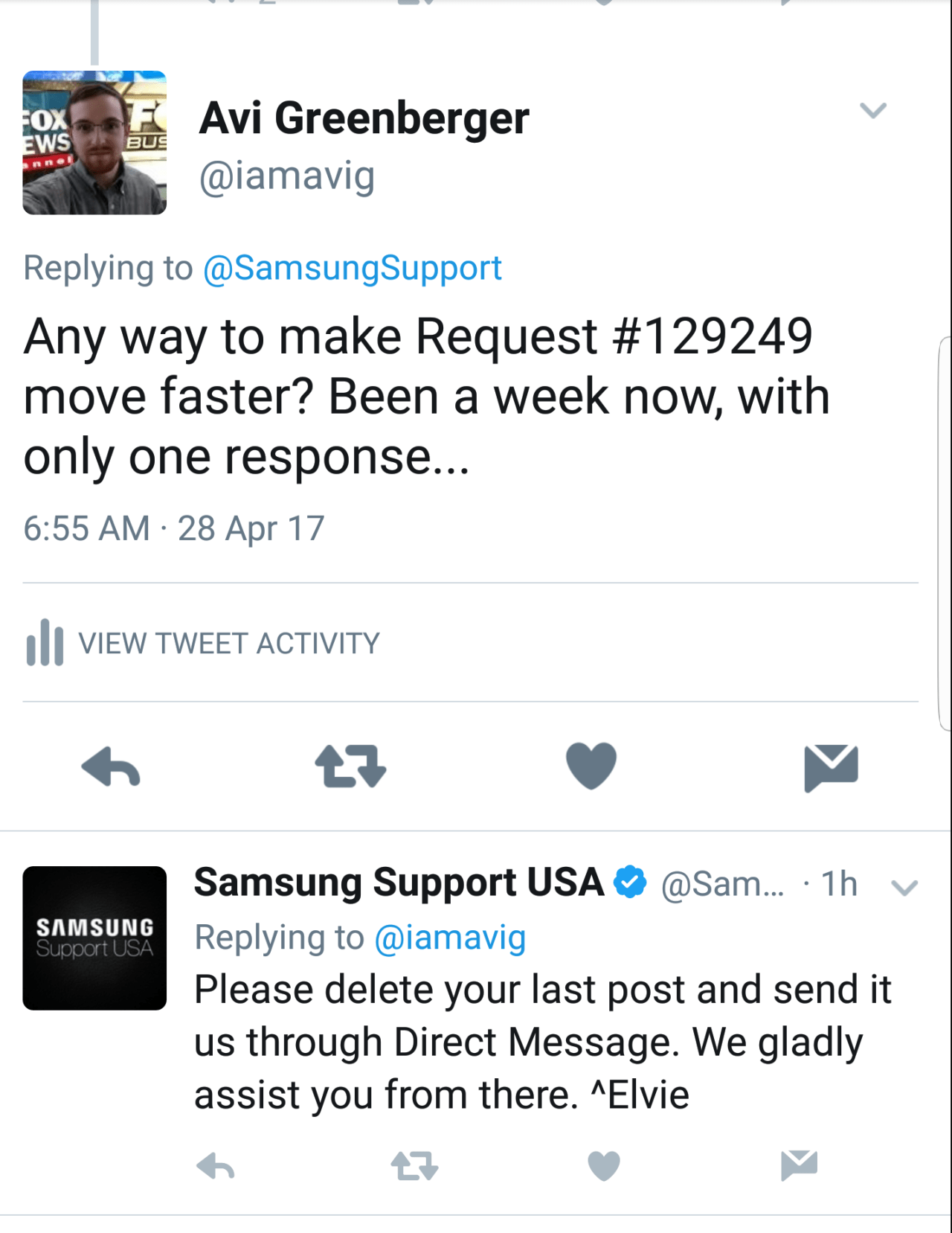Click the @iamavig handle under author name
The height and width of the screenshot is (1233, 952).
coord(287,177)
